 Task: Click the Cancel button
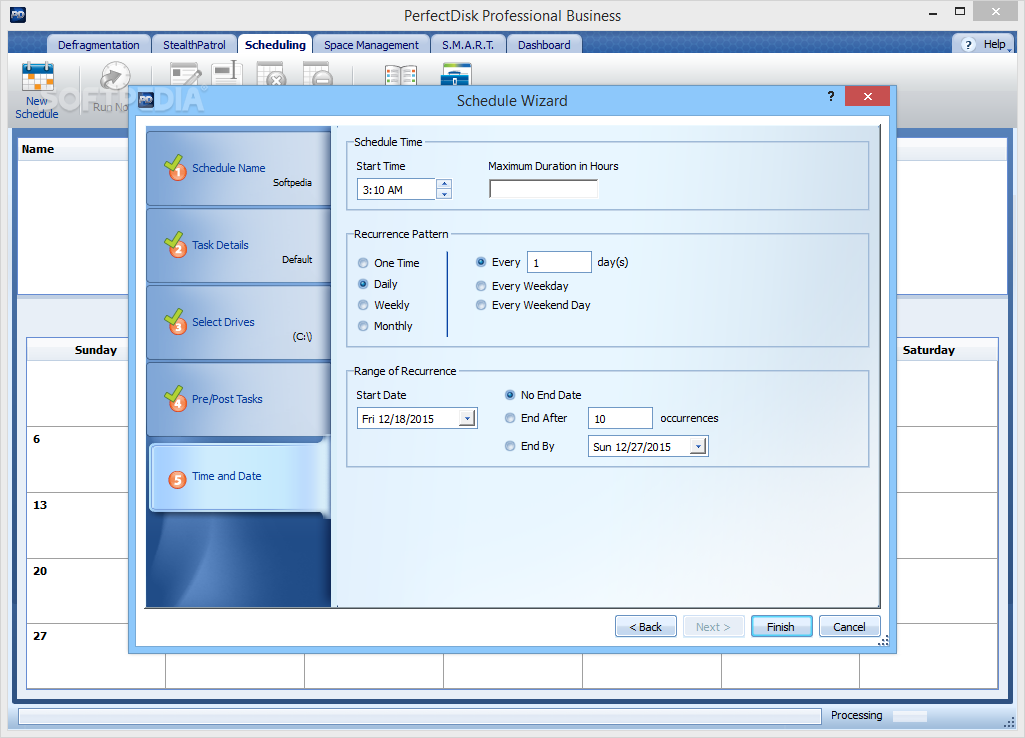(849, 626)
